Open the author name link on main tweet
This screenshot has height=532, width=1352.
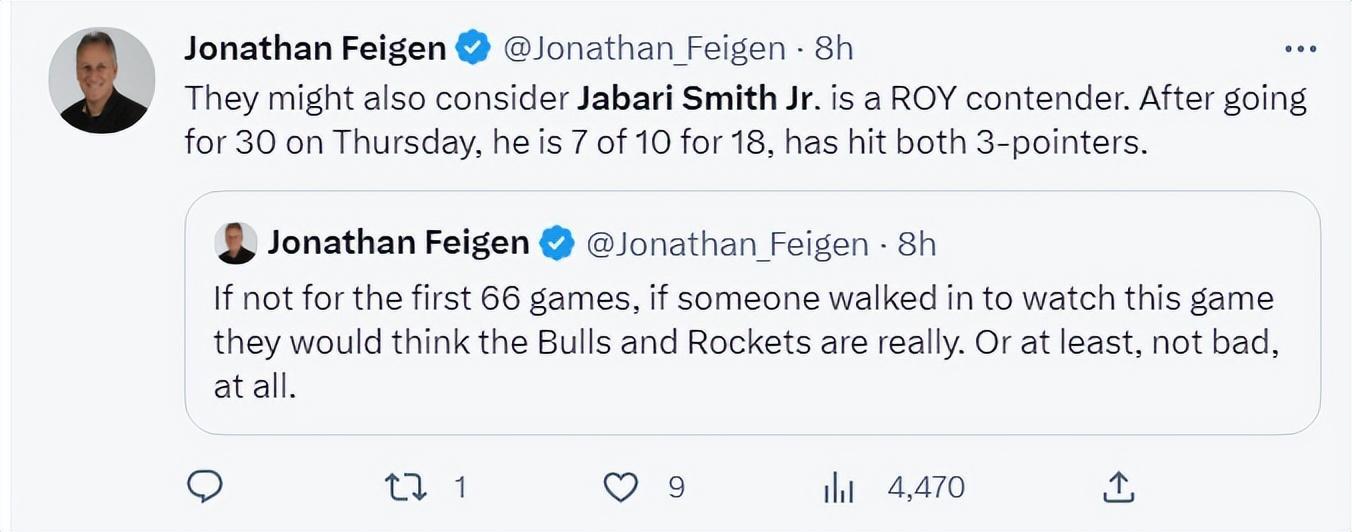pyautogui.click(x=315, y=48)
